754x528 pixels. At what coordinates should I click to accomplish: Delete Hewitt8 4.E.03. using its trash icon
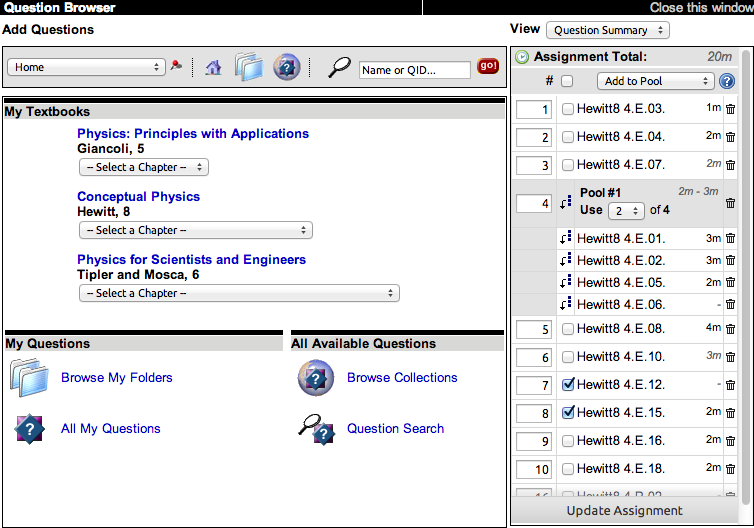click(730, 109)
